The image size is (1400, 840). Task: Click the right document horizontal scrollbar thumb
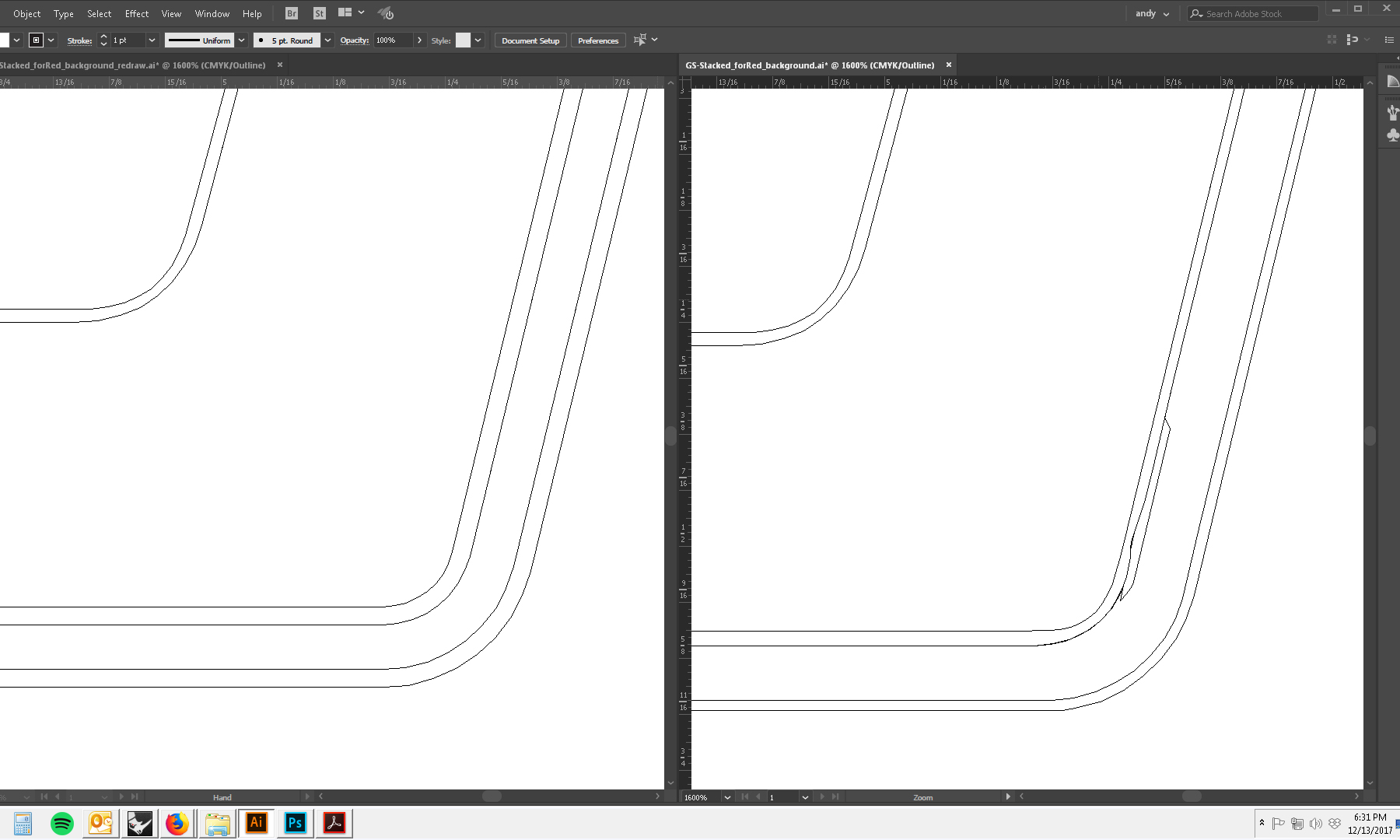pyautogui.click(x=1192, y=796)
